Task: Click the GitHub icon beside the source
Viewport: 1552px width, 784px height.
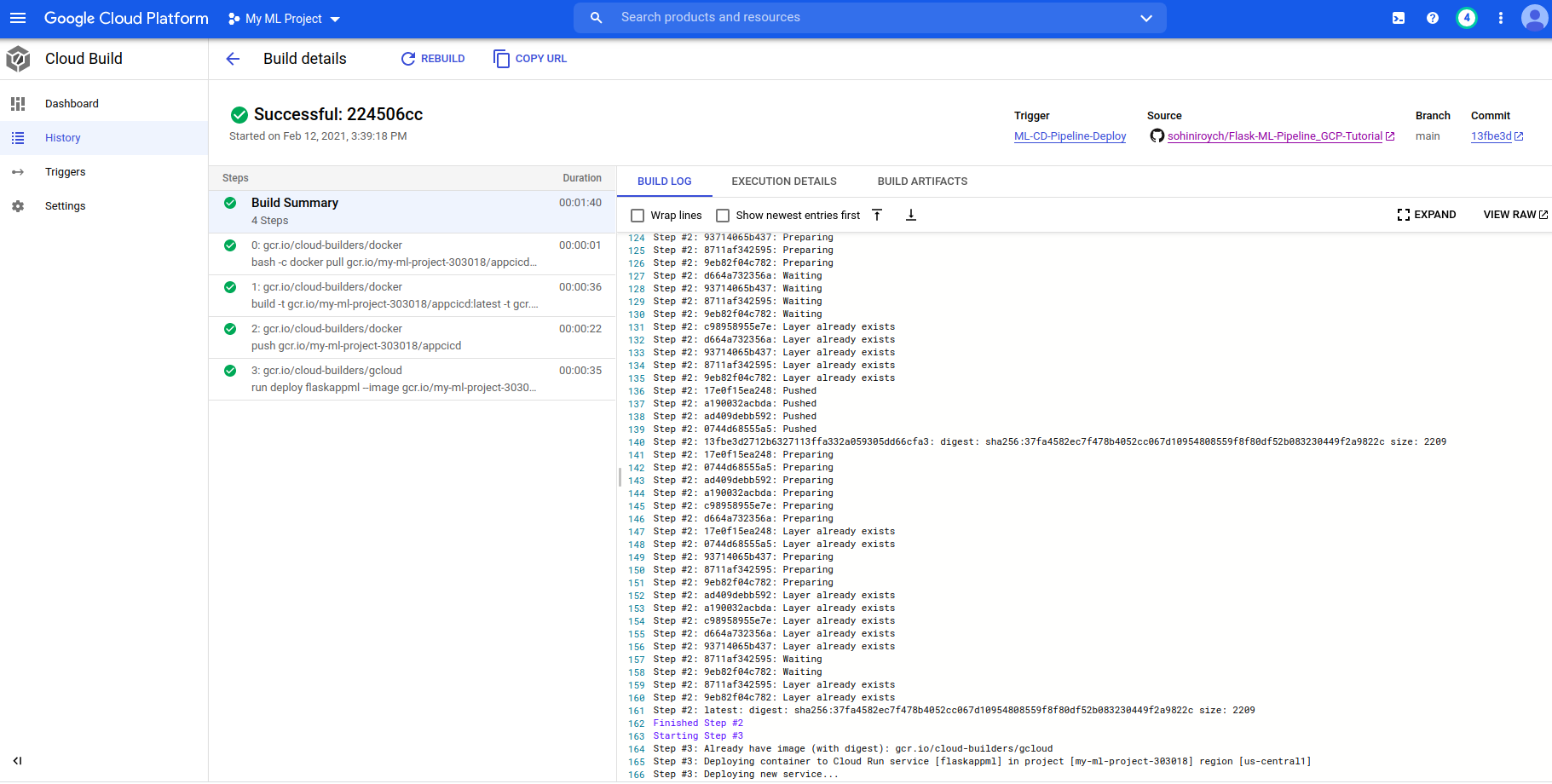Action: tap(1157, 135)
